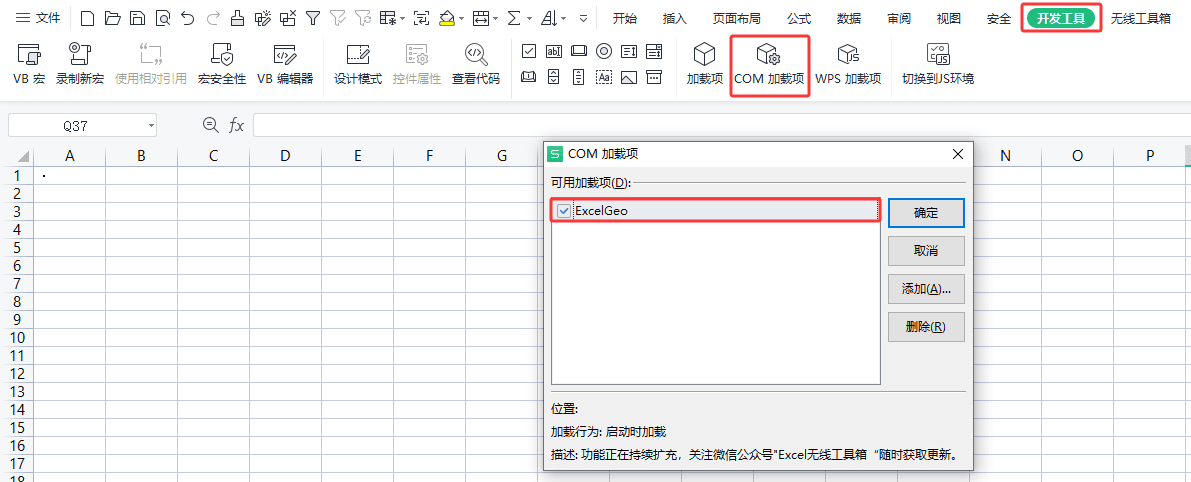Switch to the 审阅 tab

pyautogui.click(x=899, y=18)
